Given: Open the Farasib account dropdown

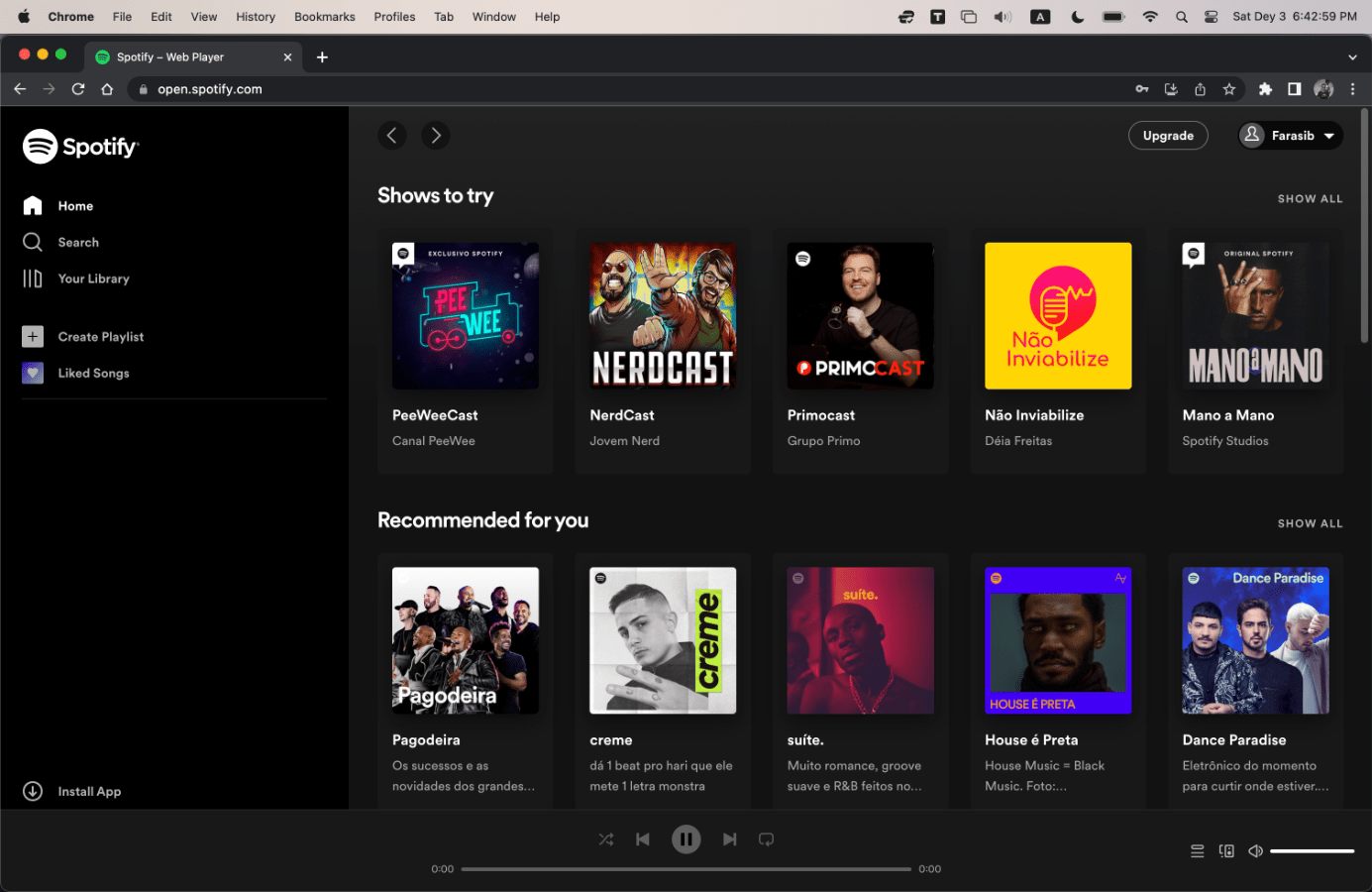Looking at the screenshot, I should click(x=1291, y=136).
